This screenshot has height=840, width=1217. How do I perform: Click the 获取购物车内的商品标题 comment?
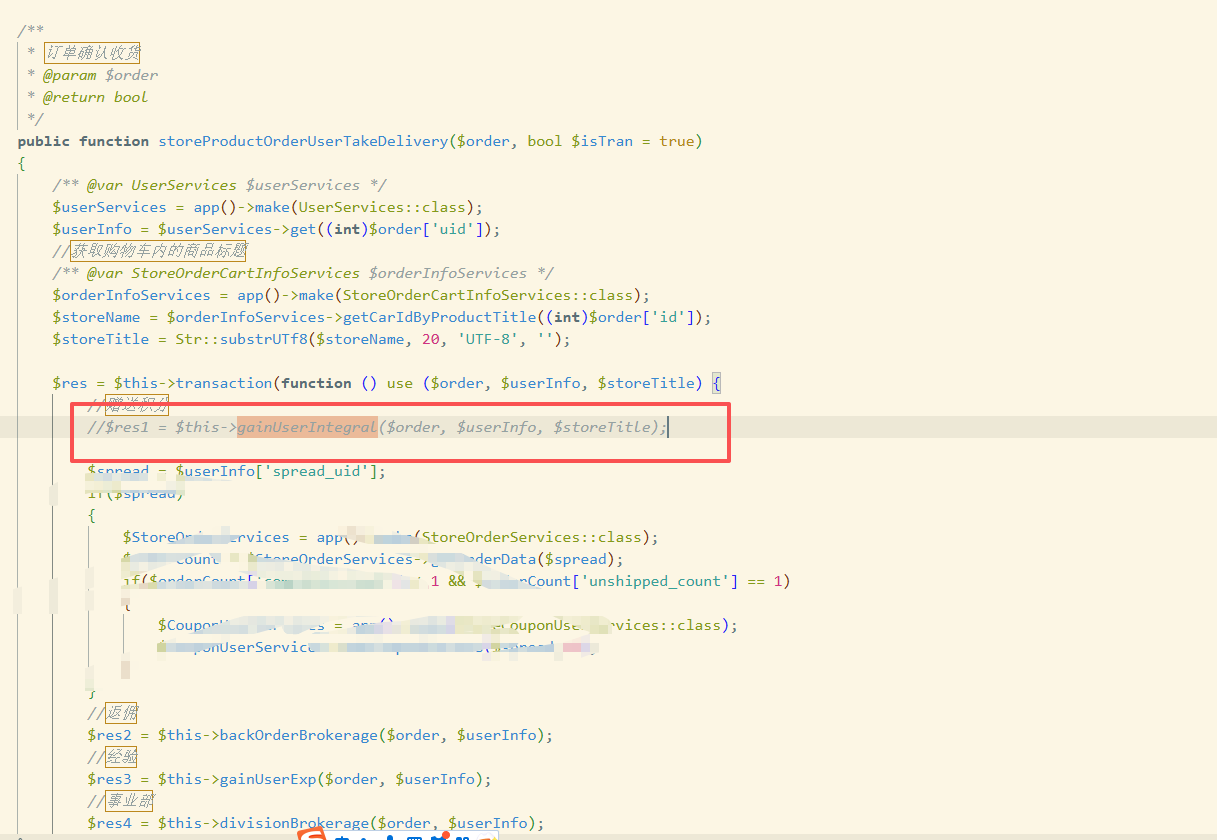click(x=158, y=251)
